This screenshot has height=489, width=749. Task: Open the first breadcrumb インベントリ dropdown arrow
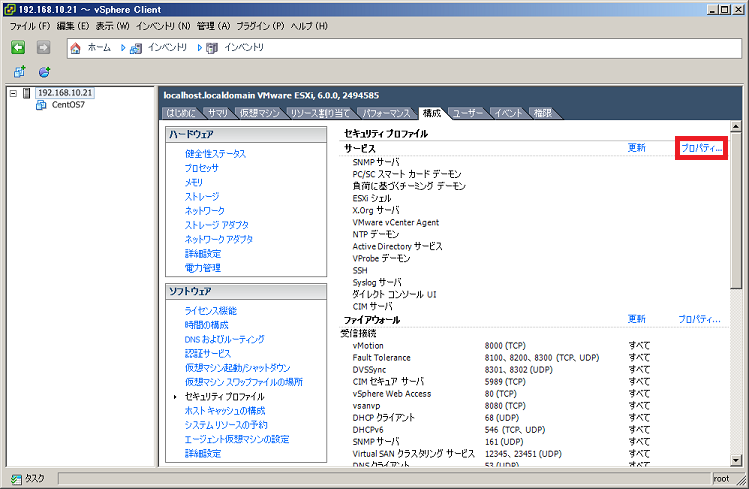[123, 48]
